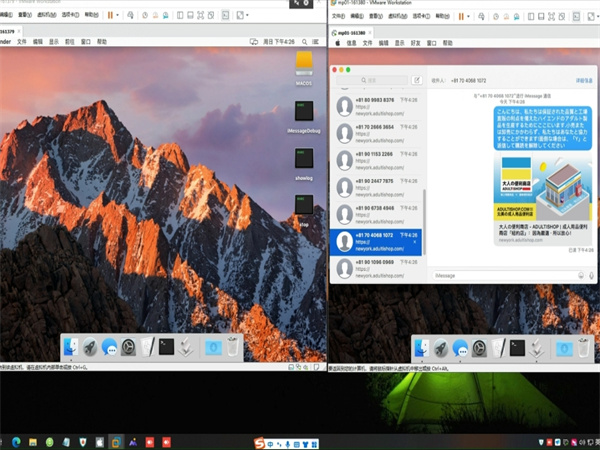The height and width of the screenshot is (450, 600).
Task: Select conversation +81 90 1153 2266
Action: pyautogui.click(x=378, y=160)
